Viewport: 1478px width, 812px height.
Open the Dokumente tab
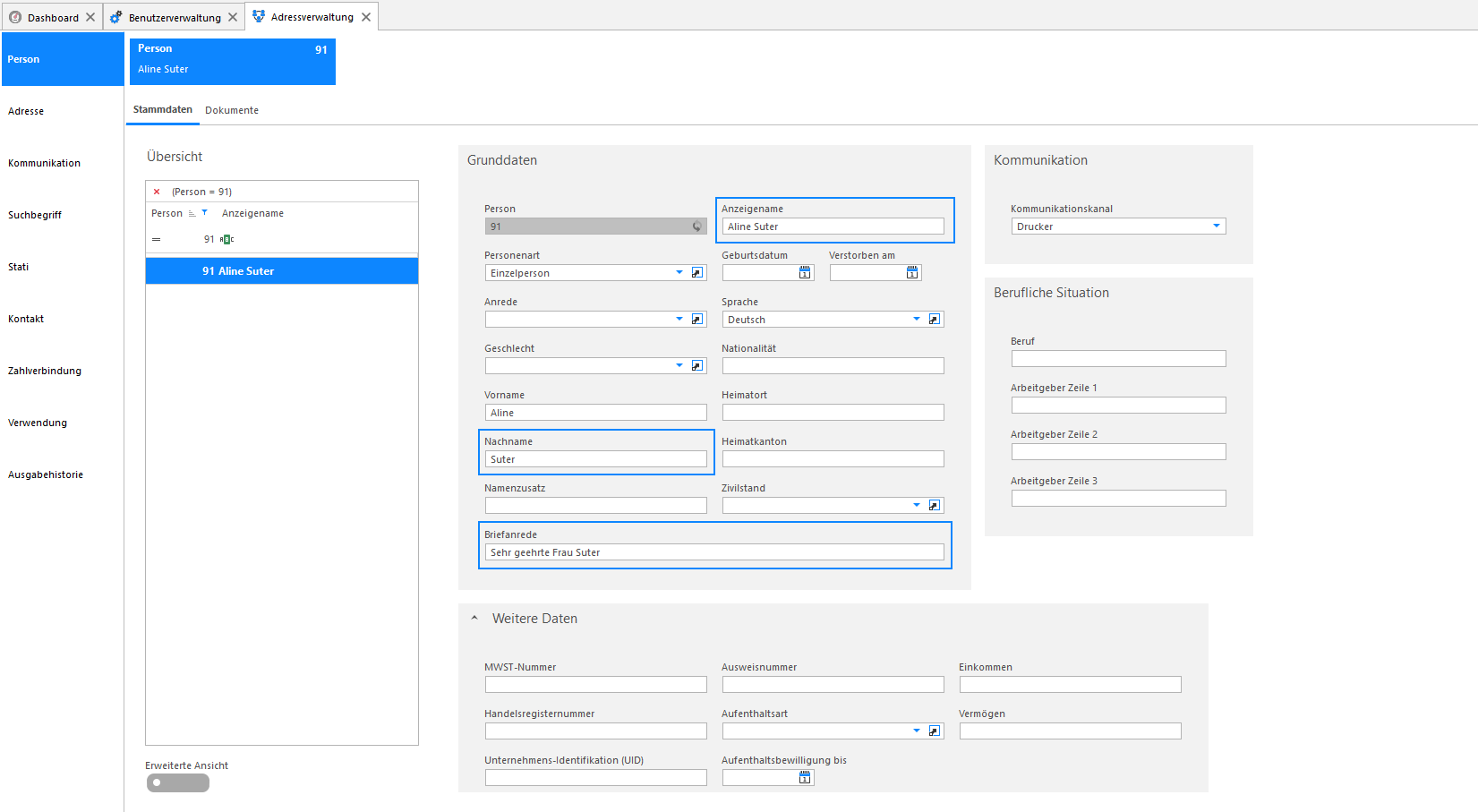[232, 110]
